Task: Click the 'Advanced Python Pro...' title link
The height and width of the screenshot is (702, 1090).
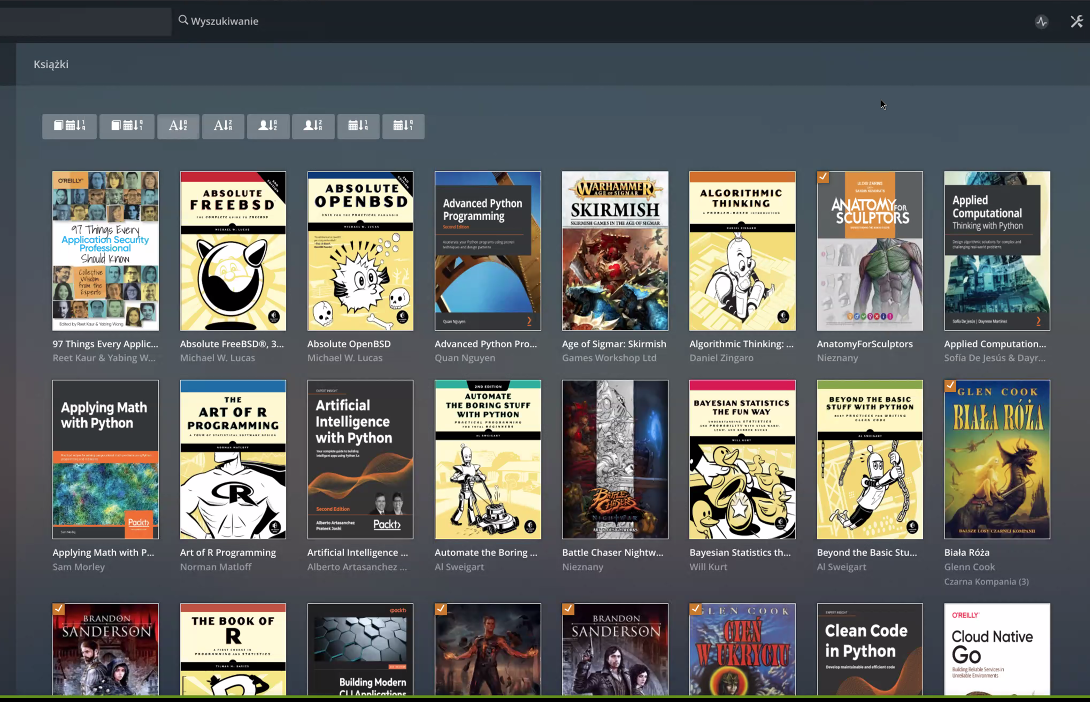Action: (x=486, y=343)
